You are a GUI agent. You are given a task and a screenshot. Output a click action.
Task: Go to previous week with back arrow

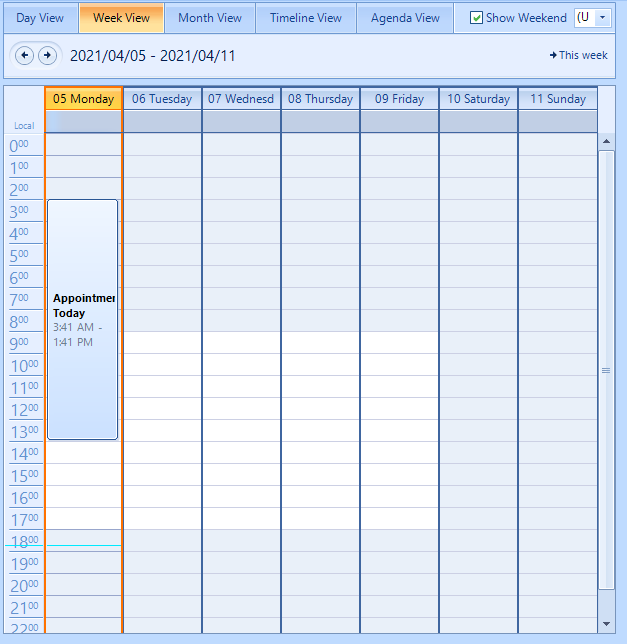[24, 55]
